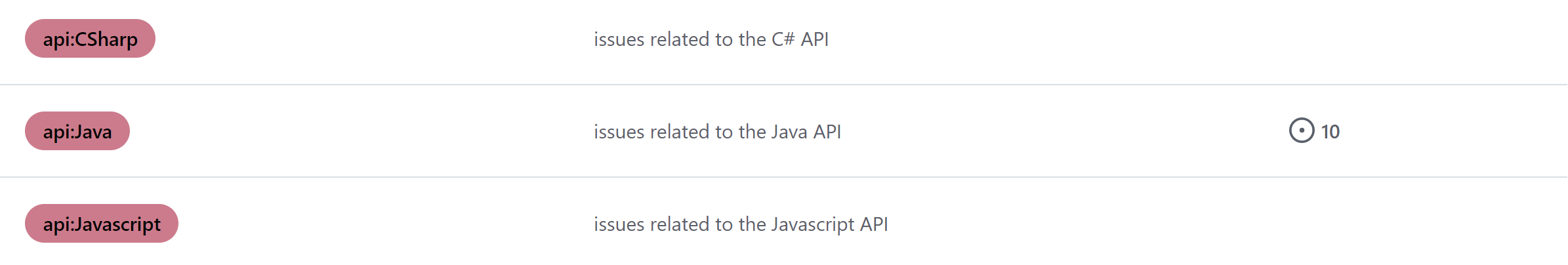Click the open issue count 10
Image resolution: width=1568 pixels, height=265 pixels.
1330,132
